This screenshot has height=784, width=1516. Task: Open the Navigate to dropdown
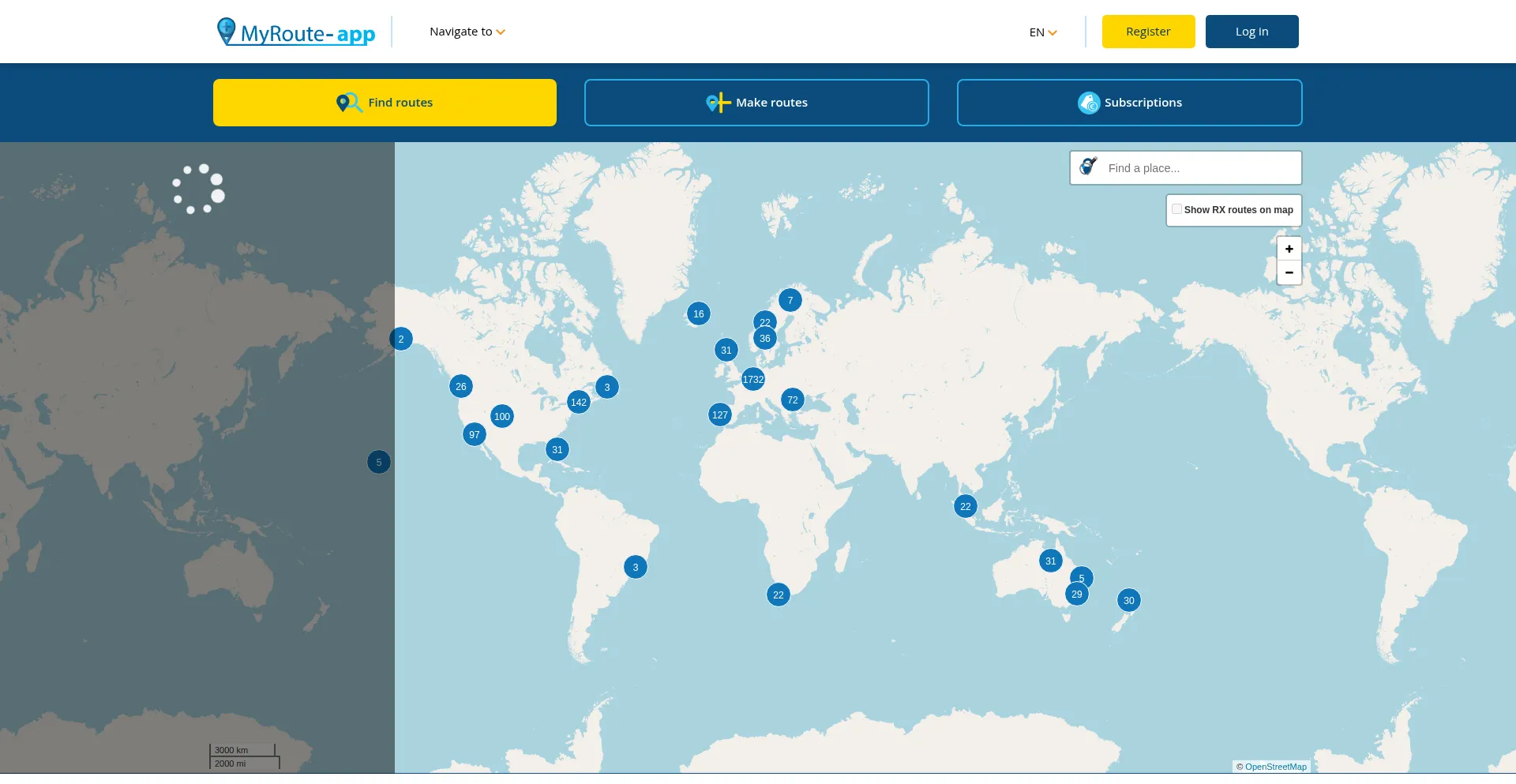467,32
